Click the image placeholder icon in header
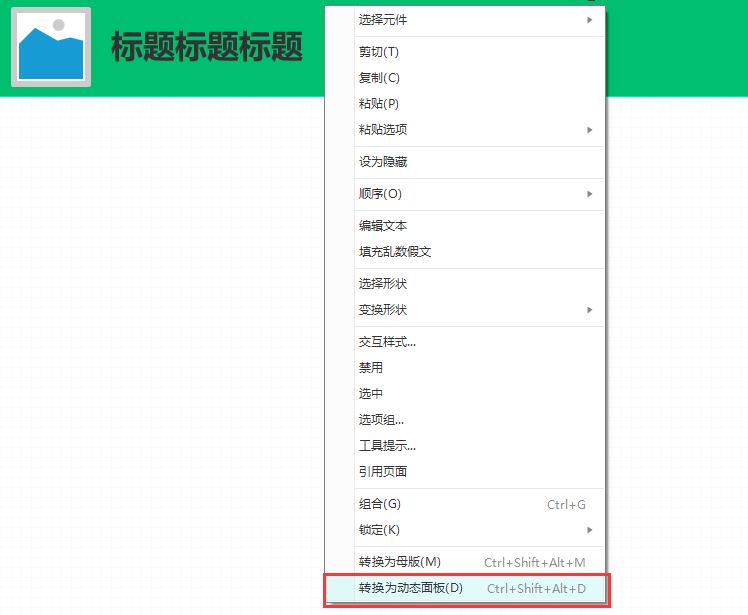 tap(51, 47)
